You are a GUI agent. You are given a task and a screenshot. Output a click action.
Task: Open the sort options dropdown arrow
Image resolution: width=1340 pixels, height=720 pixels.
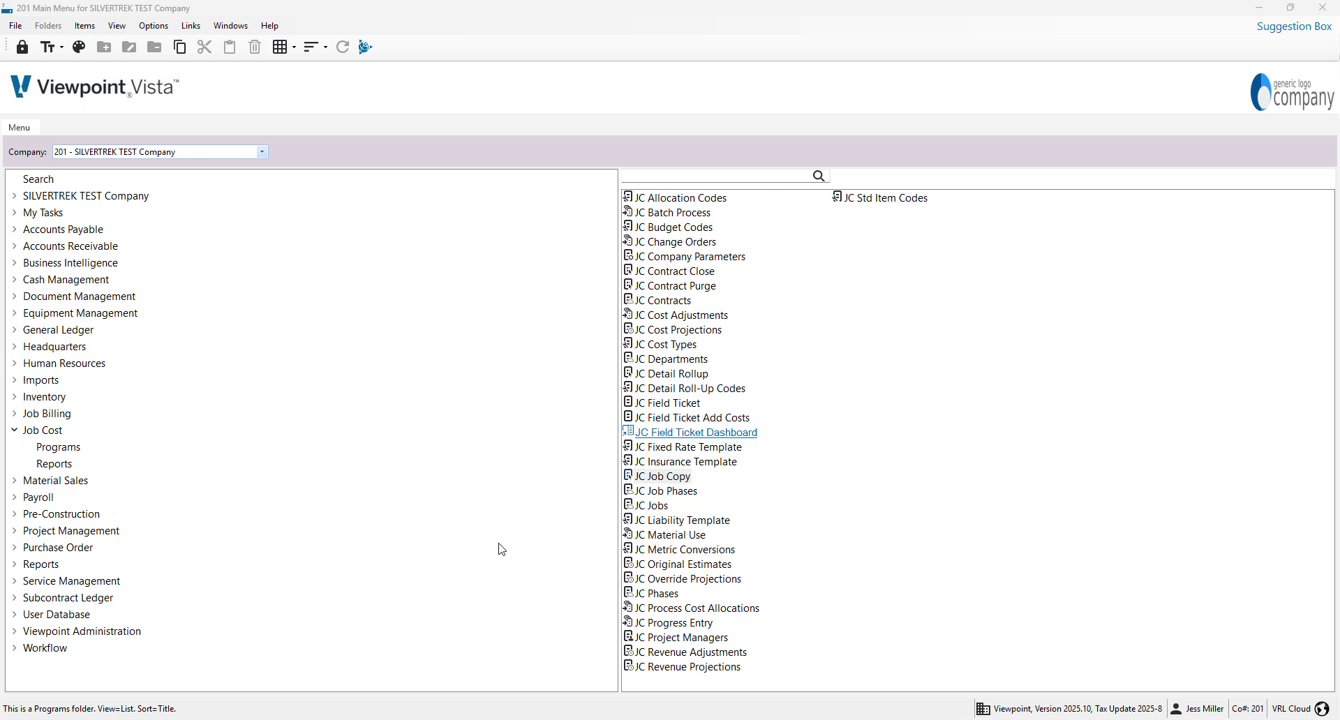pos(325,47)
